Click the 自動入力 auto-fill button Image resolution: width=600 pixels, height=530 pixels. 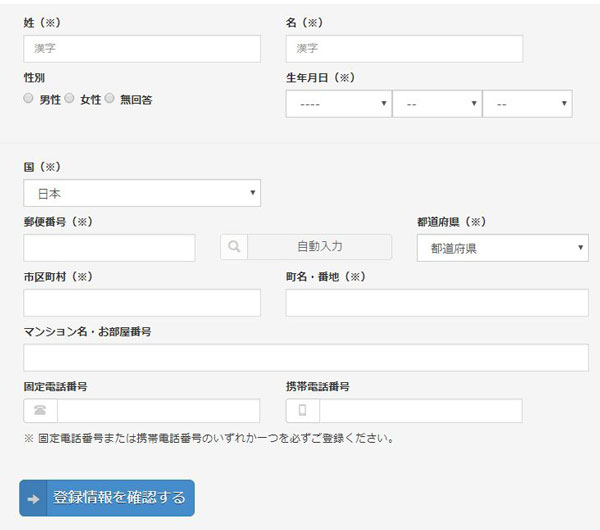(320, 247)
